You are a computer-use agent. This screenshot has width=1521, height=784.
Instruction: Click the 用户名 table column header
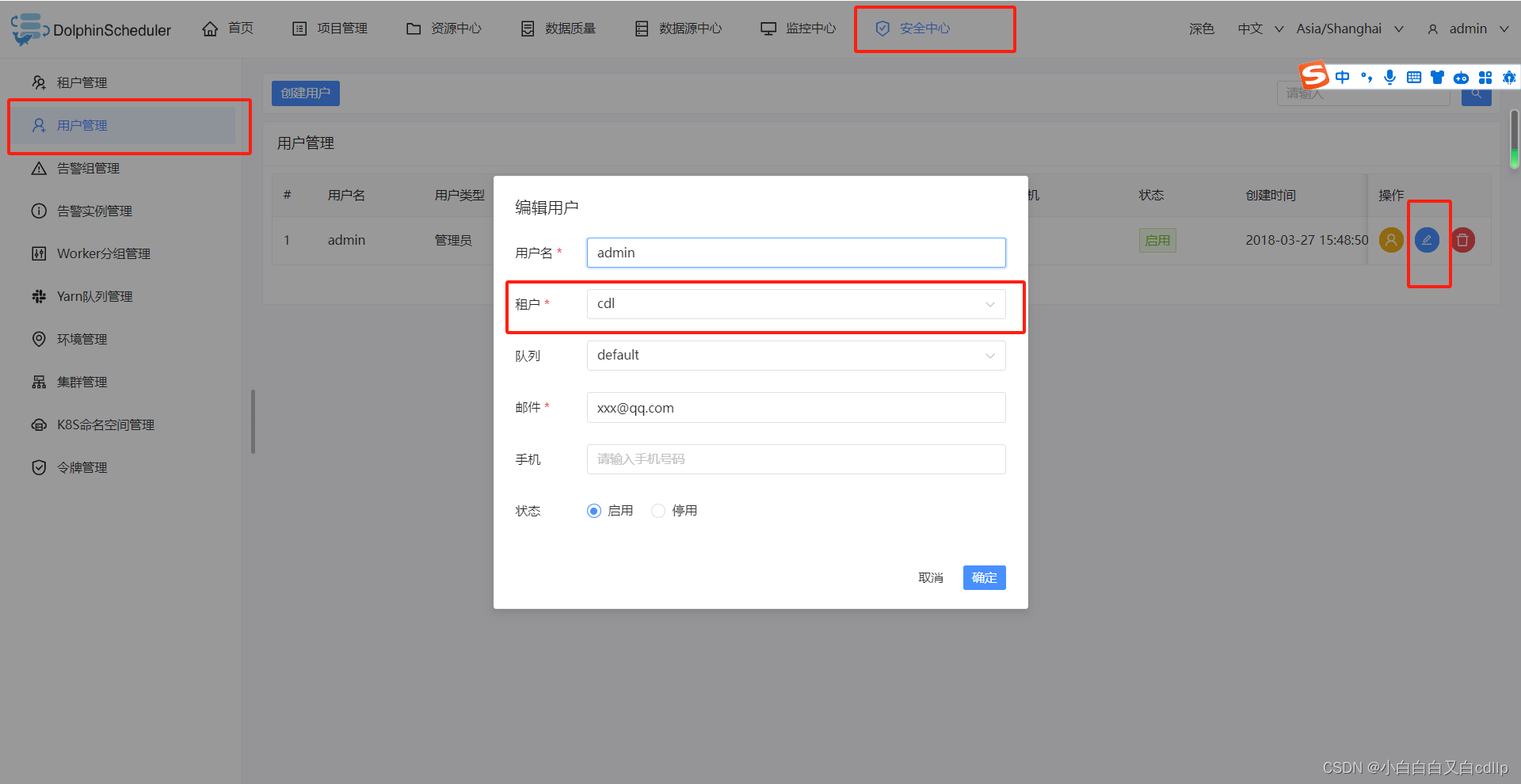click(x=346, y=195)
